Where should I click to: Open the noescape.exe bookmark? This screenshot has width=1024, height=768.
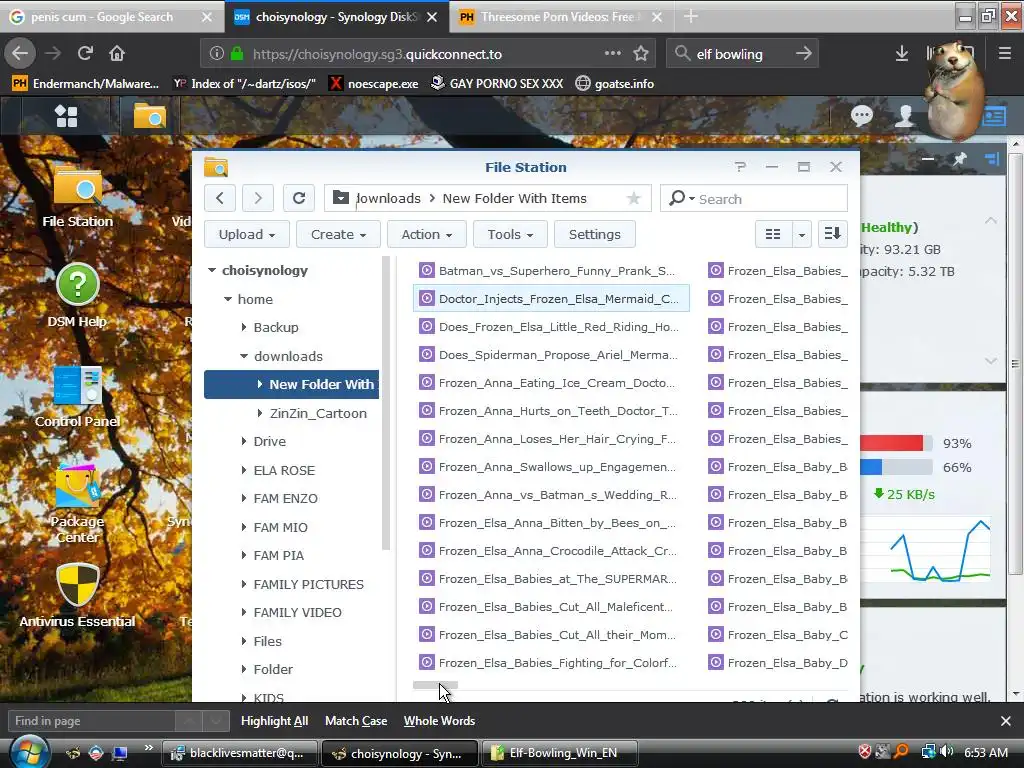point(374,84)
